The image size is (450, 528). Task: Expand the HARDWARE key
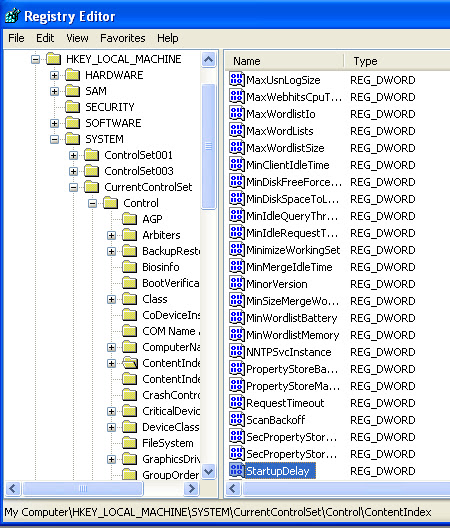tap(54, 75)
